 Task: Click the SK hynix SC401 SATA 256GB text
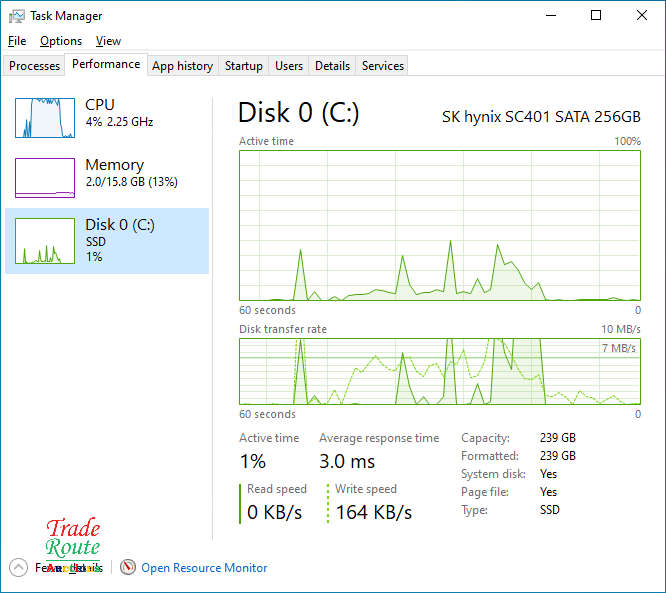point(541,117)
